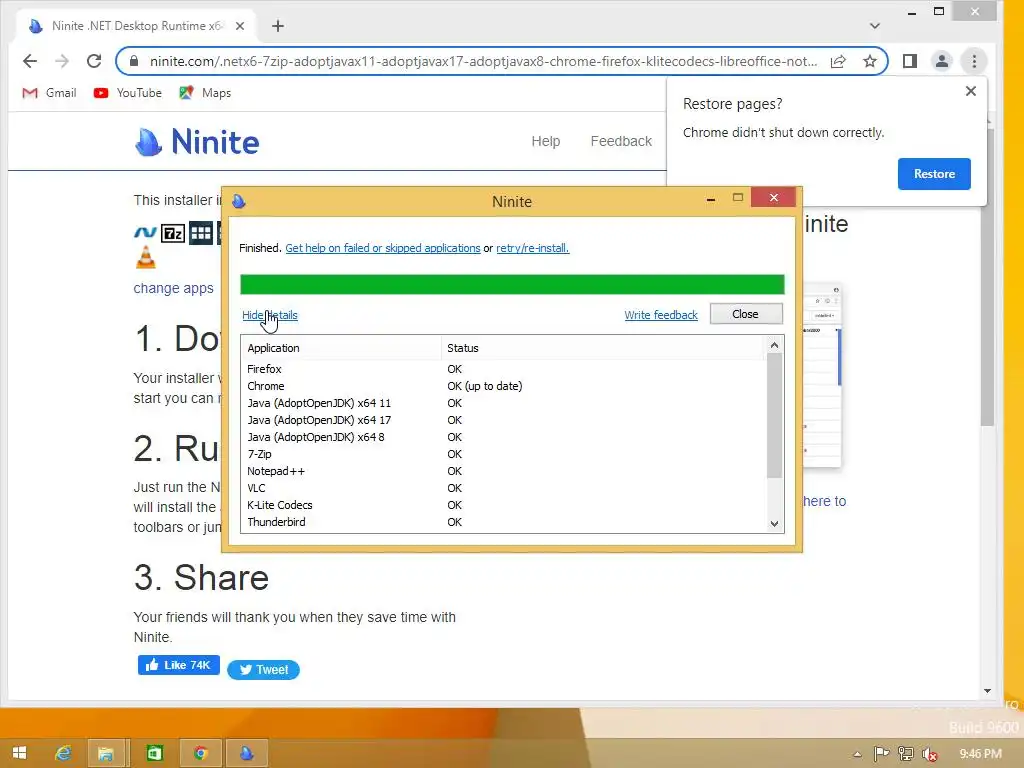Screen dimensions: 1024x768
Task: Open the YouTube bookmark
Action: click(127, 93)
